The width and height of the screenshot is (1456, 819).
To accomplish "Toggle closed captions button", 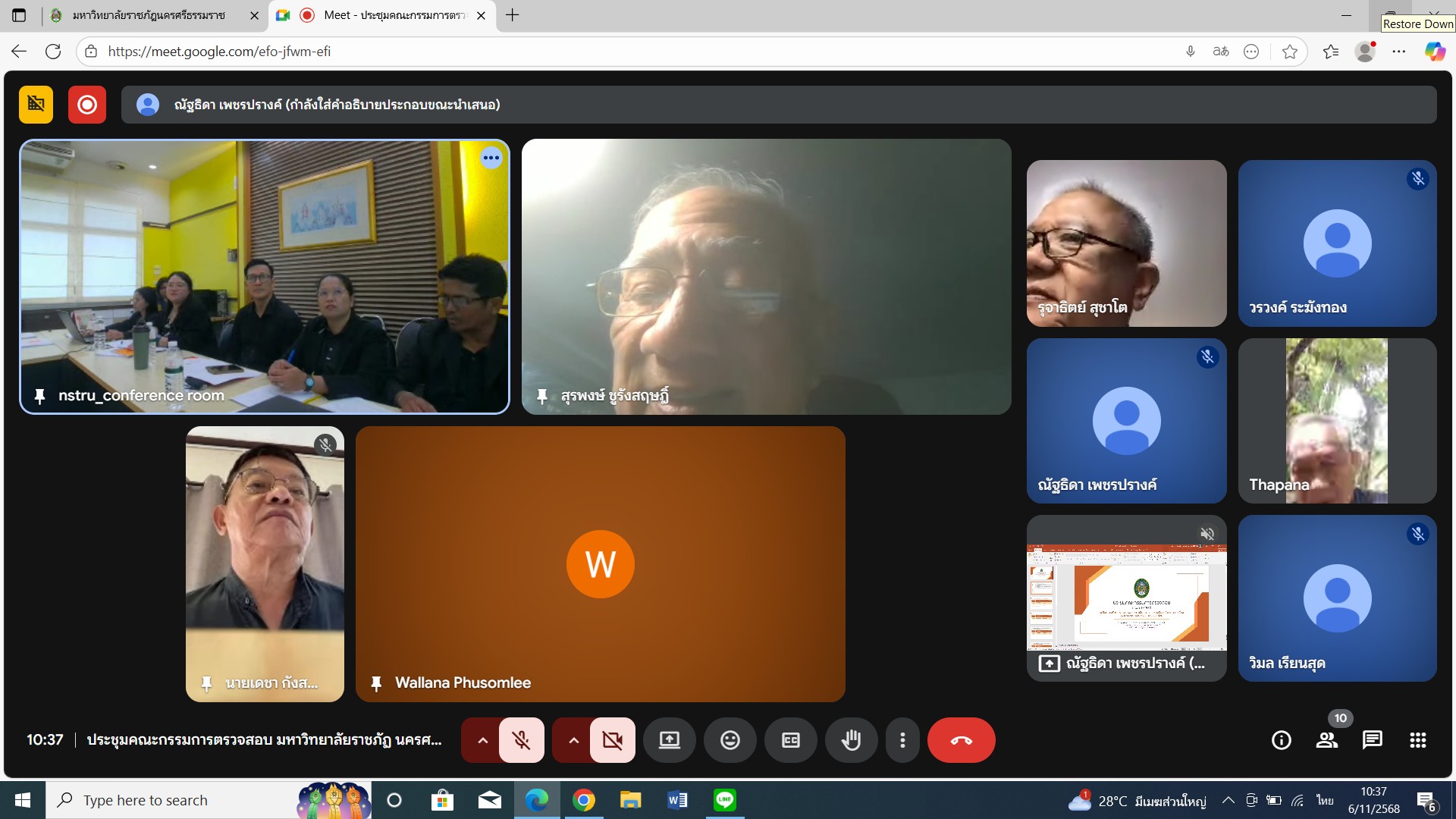I will (790, 740).
